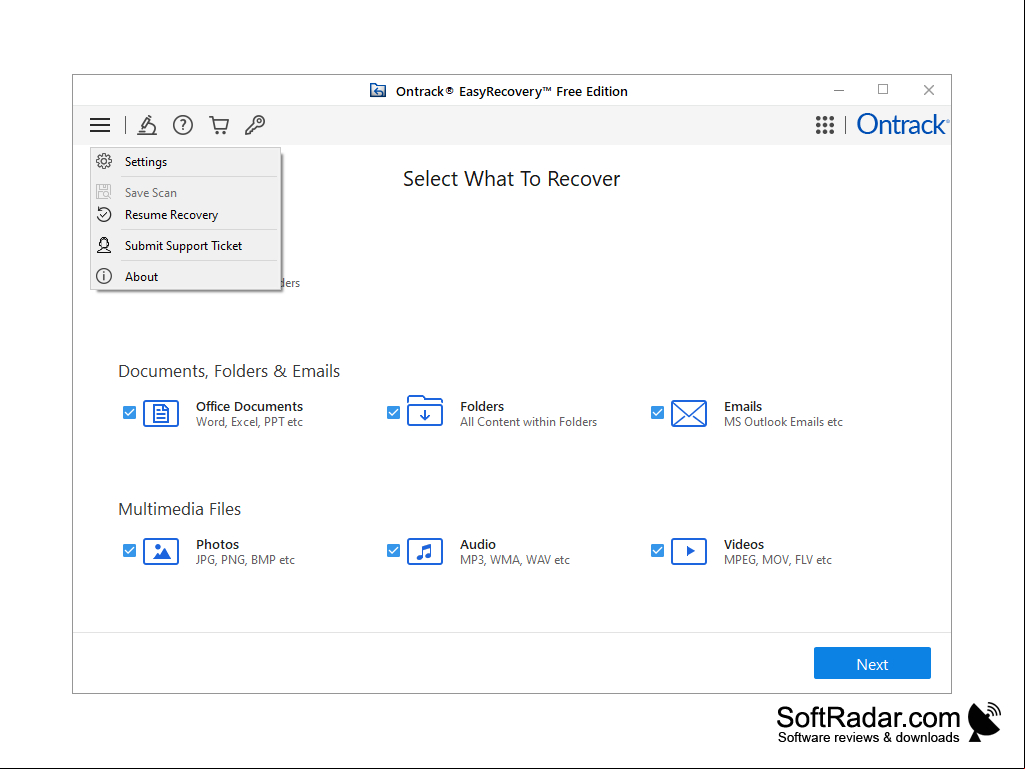Close the EasyRecovery window
Image resolution: width=1025 pixels, height=769 pixels.
pyautogui.click(x=929, y=90)
